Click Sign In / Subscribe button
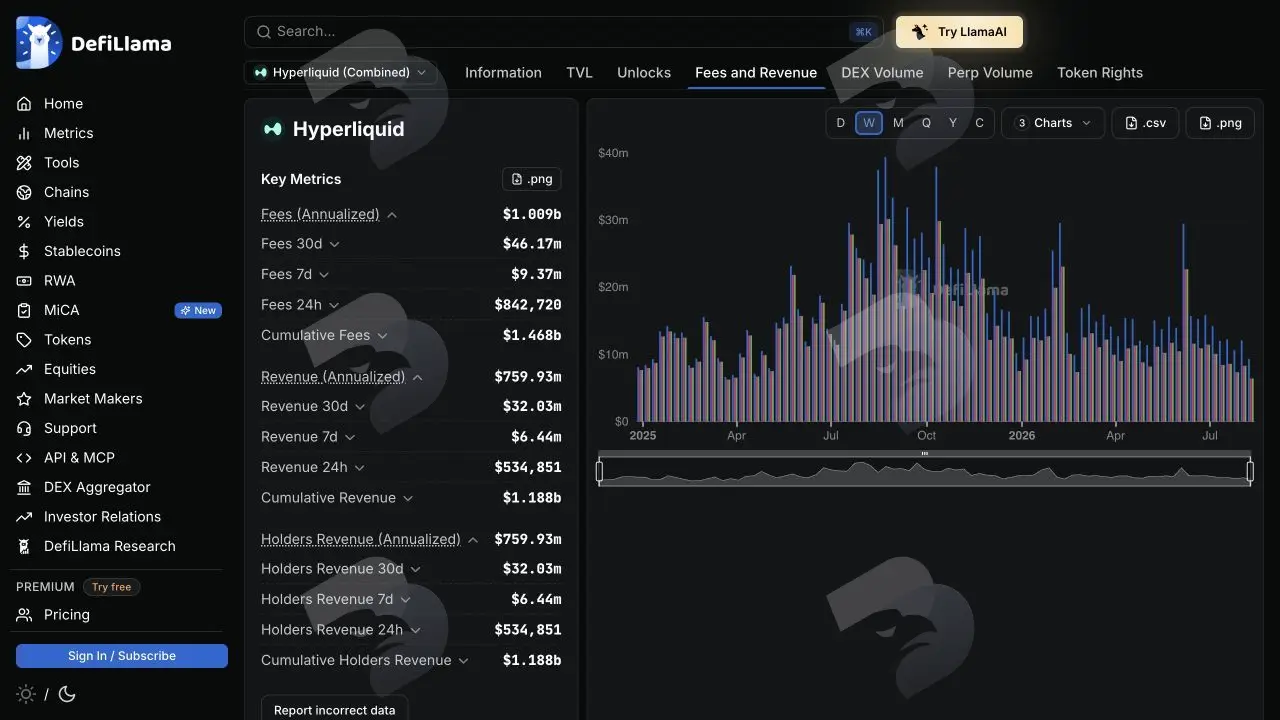This screenshot has width=1280, height=720. coord(122,656)
